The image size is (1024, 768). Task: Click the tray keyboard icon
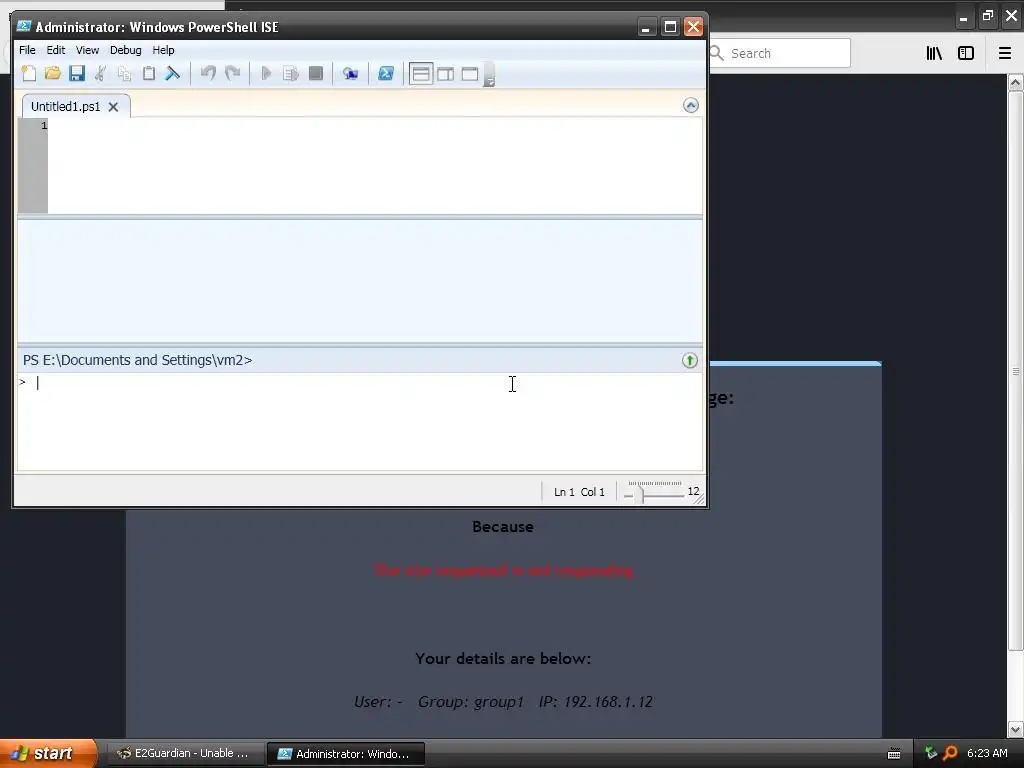[894, 754]
